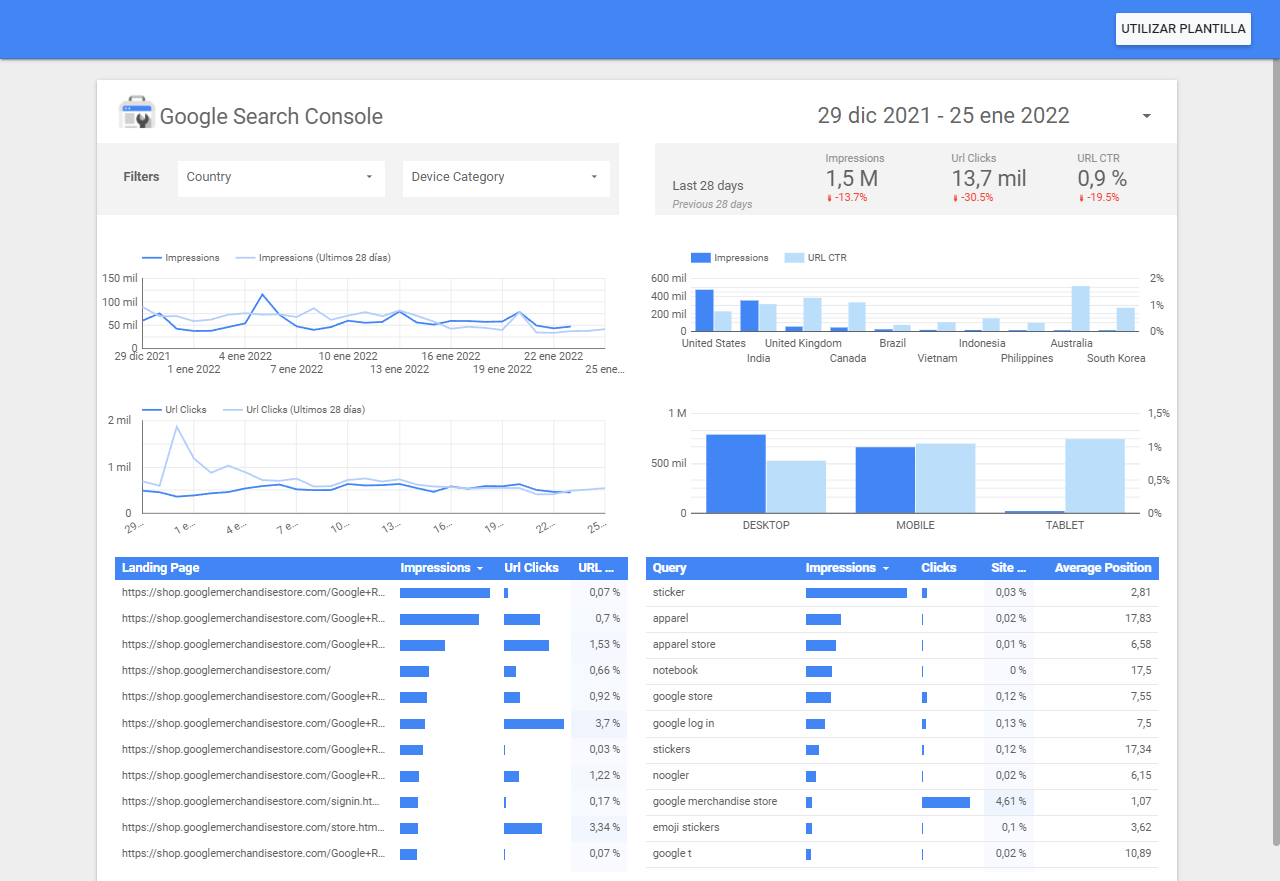The image size is (1280, 881).
Task: Open the date range dropdown arrow
Action: tap(1146, 116)
